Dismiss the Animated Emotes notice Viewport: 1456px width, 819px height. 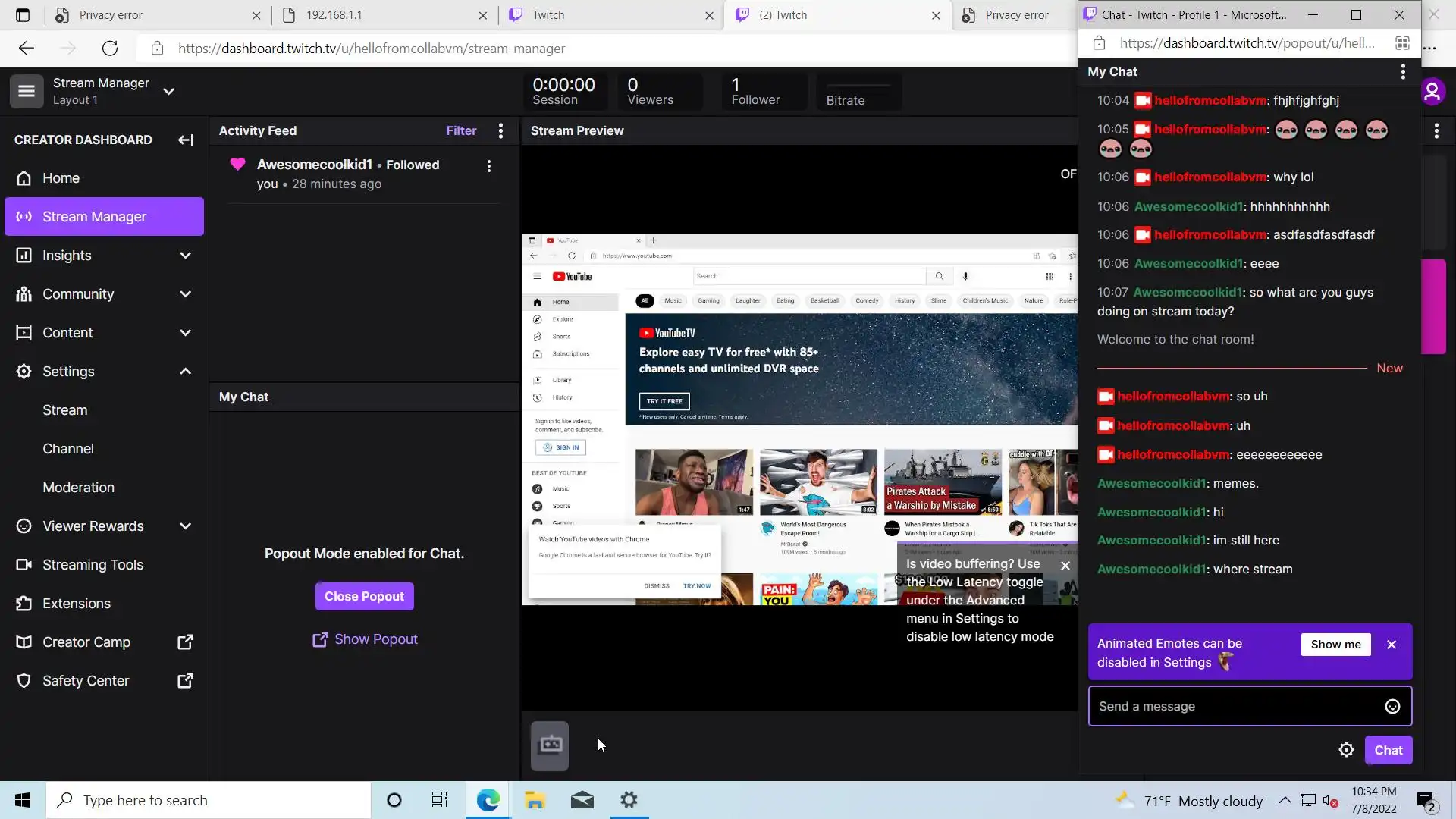(1392, 645)
